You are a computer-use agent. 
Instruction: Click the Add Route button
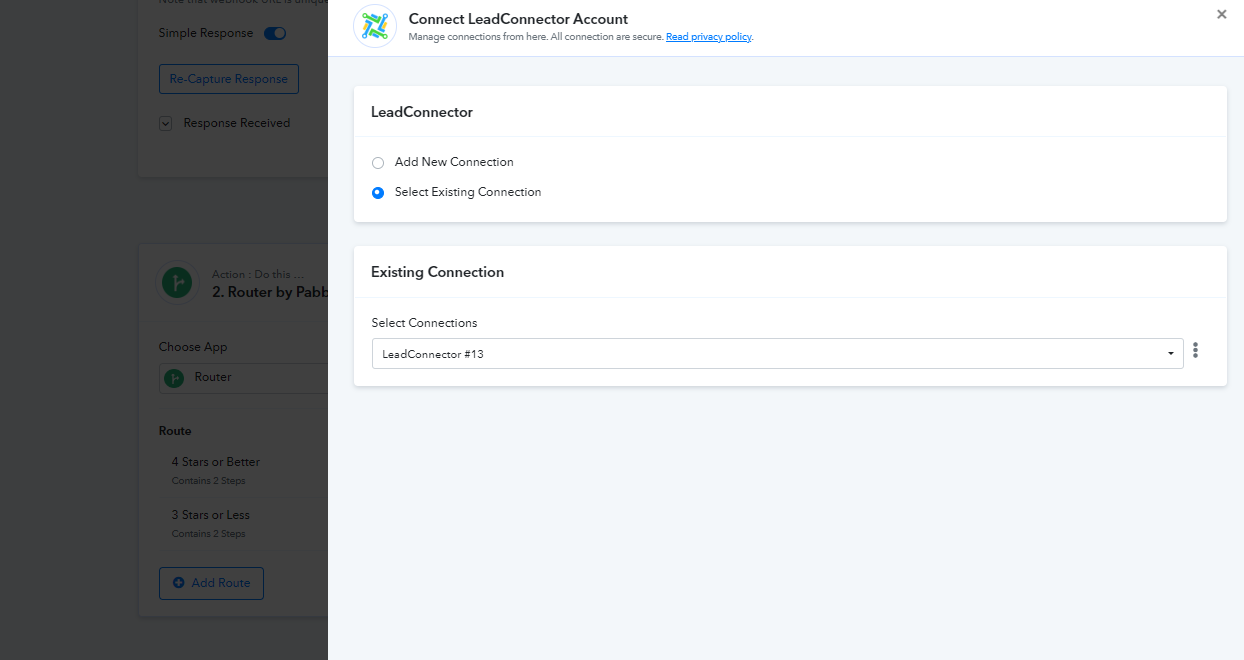coord(211,583)
